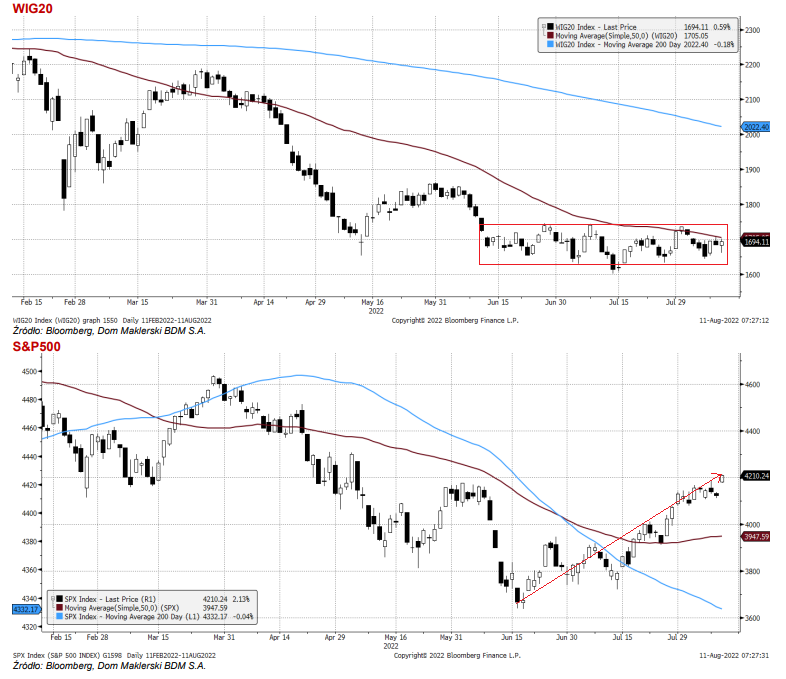This screenshot has height=679, width=786.
Task: Click 'SPX Index - Moving Average 200 Day (L1)' label
Action: pos(132,616)
